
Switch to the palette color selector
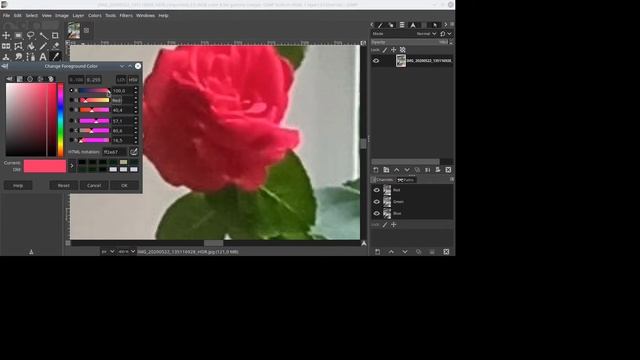click(x=51, y=79)
